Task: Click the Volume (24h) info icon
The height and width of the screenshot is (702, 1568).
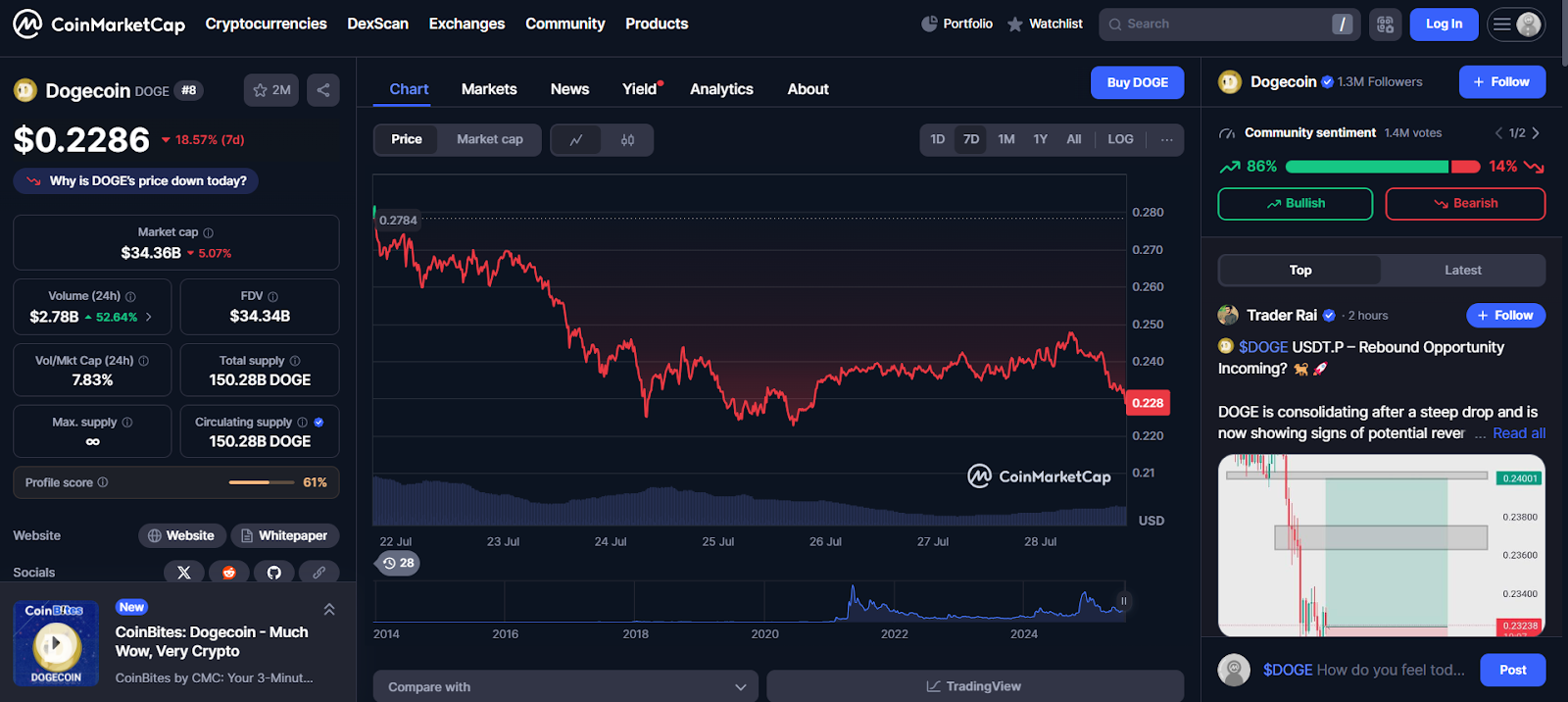Action: pyautogui.click(x=131, y=296)
